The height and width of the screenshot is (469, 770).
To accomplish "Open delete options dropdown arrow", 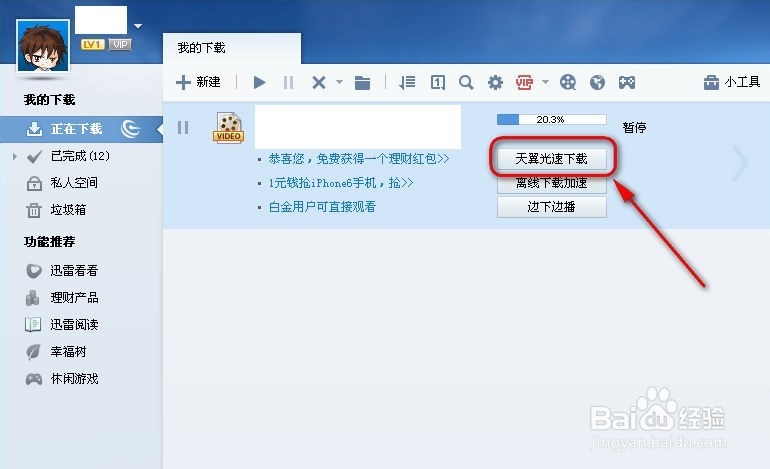I will point(339,82).
